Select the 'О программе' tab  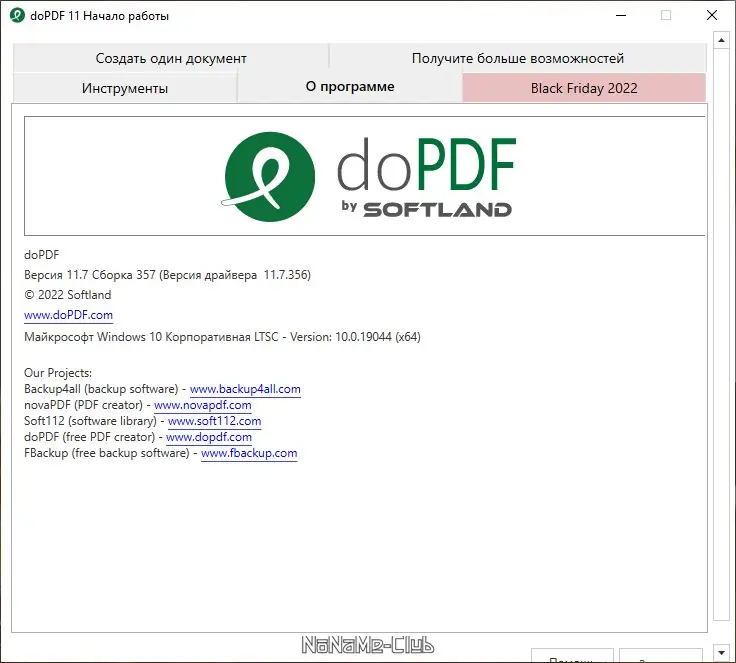[x=350, y=87]
